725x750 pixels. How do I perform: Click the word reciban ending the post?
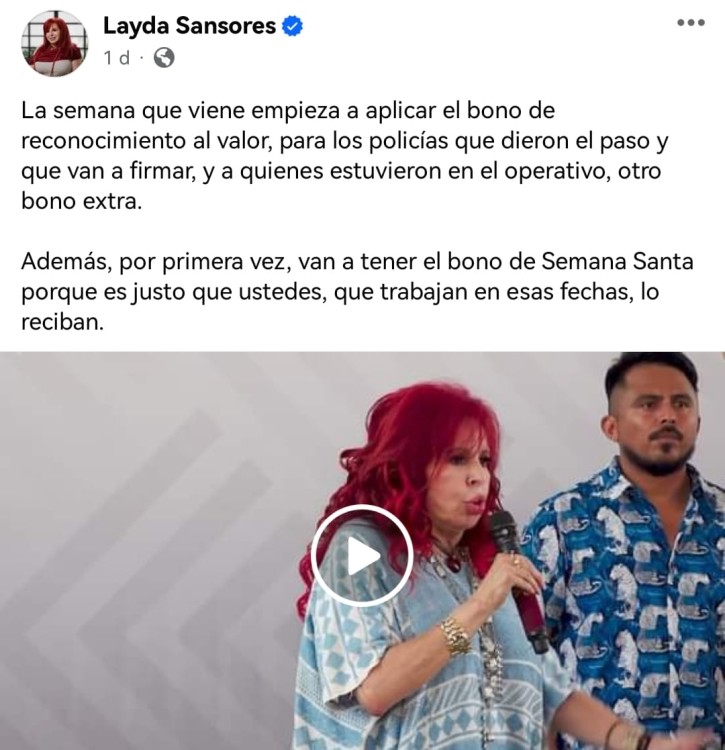tap(62, 322)
